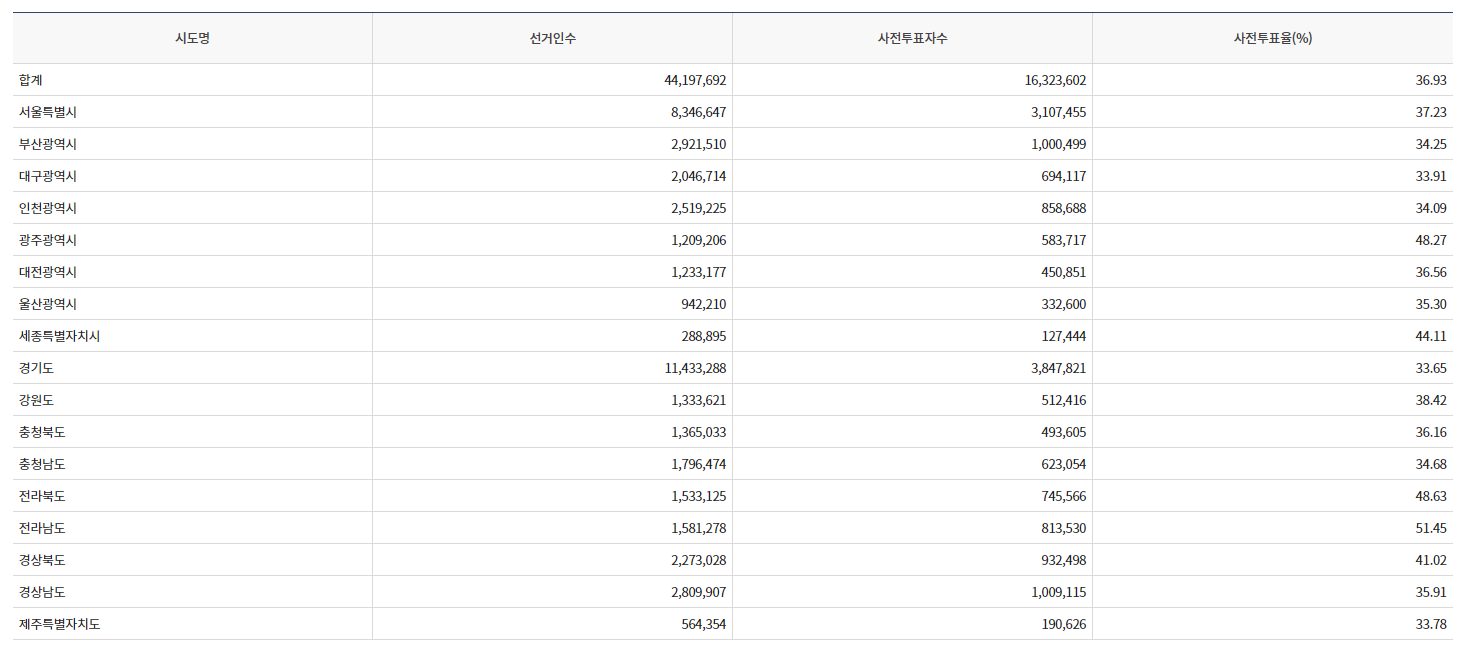The height and width of the screenshot is (655, 1472).
Task: Click Gangwon voters value 1,333,621
Action: [699, 400]
